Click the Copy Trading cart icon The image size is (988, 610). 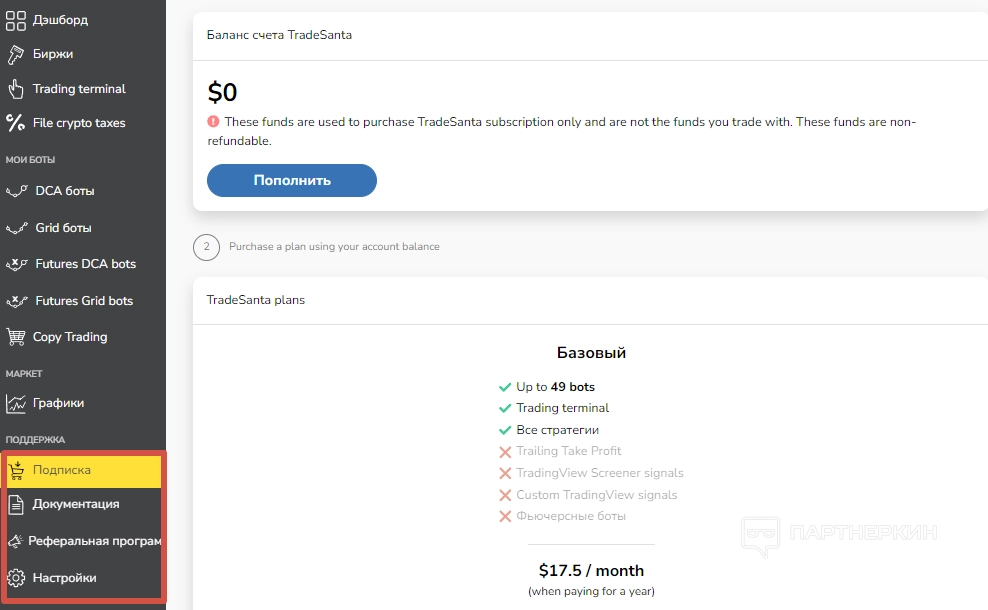16,337
